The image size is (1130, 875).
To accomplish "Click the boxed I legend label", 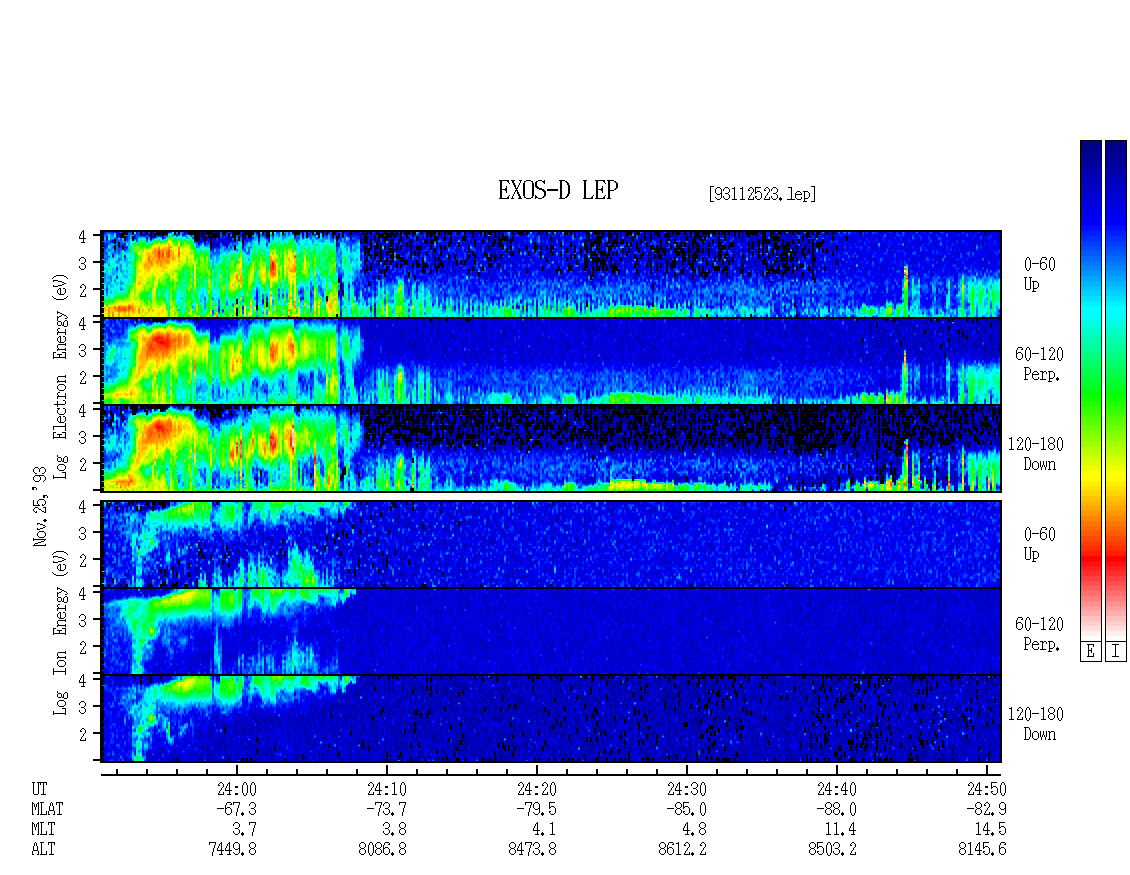I will pos(1116,651).
